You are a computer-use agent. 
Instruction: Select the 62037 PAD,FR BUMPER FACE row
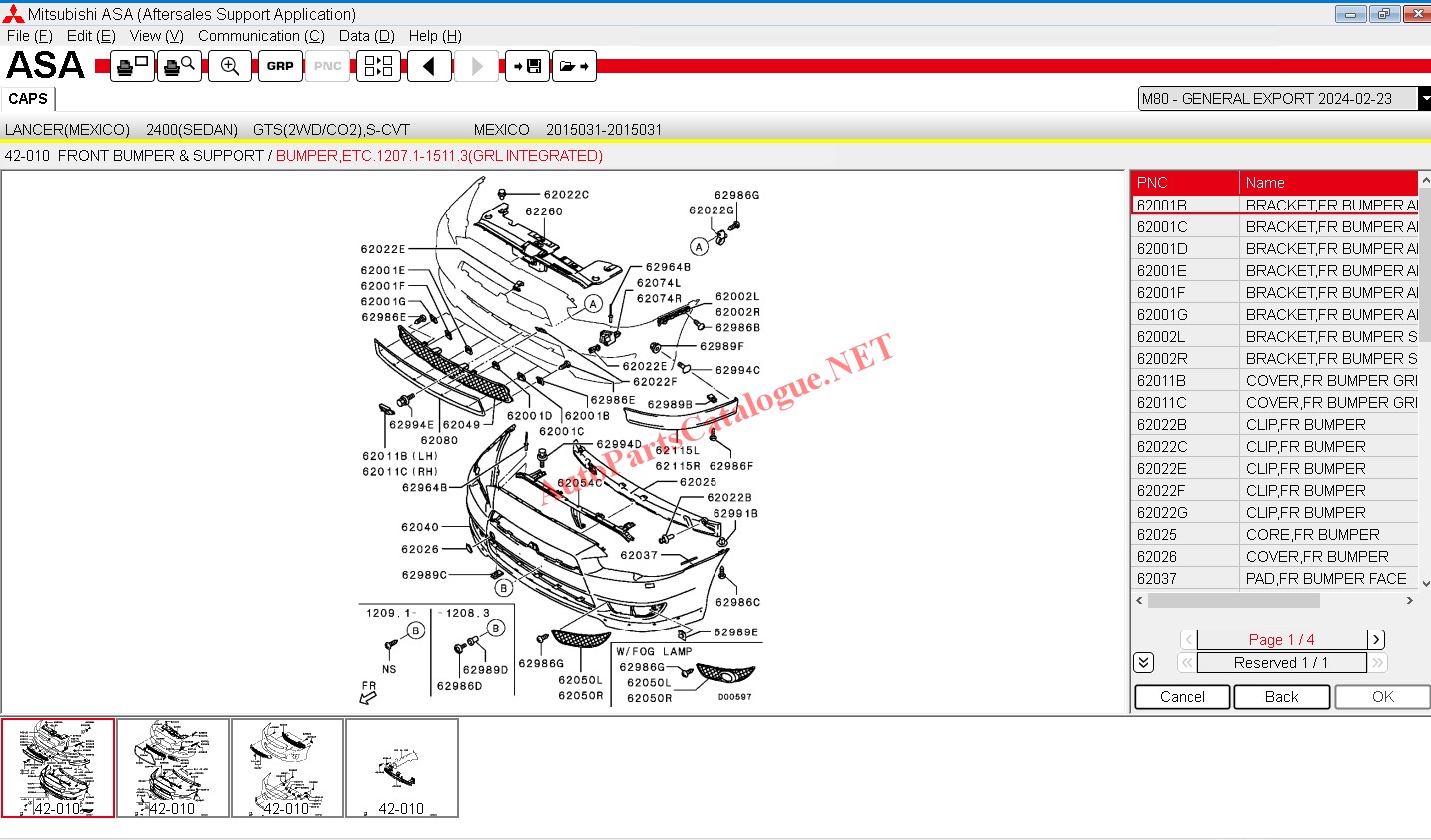tap(1274, 578)
